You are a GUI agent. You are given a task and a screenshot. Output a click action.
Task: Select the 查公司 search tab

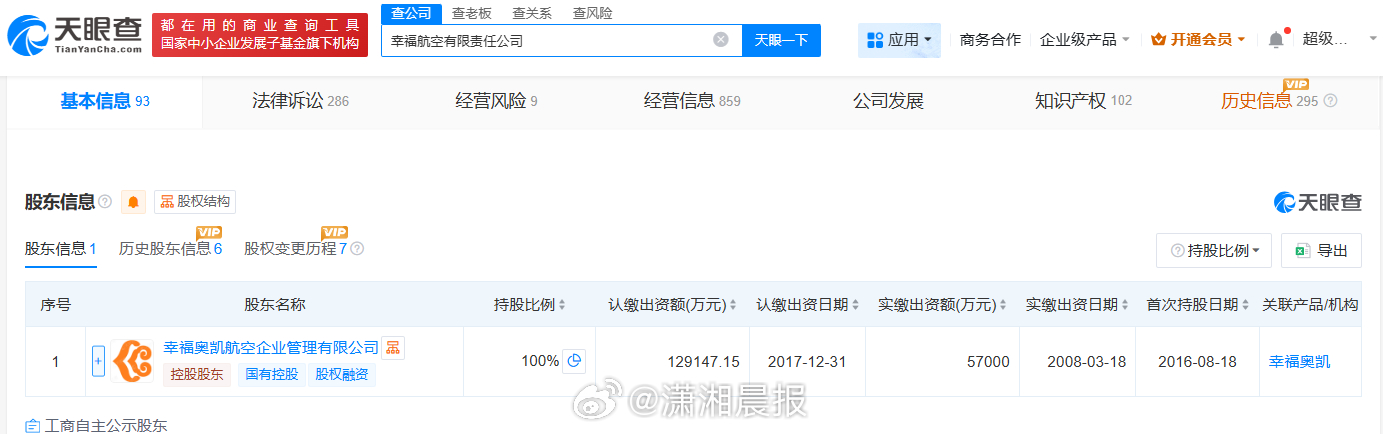click(x=411, y=13)
